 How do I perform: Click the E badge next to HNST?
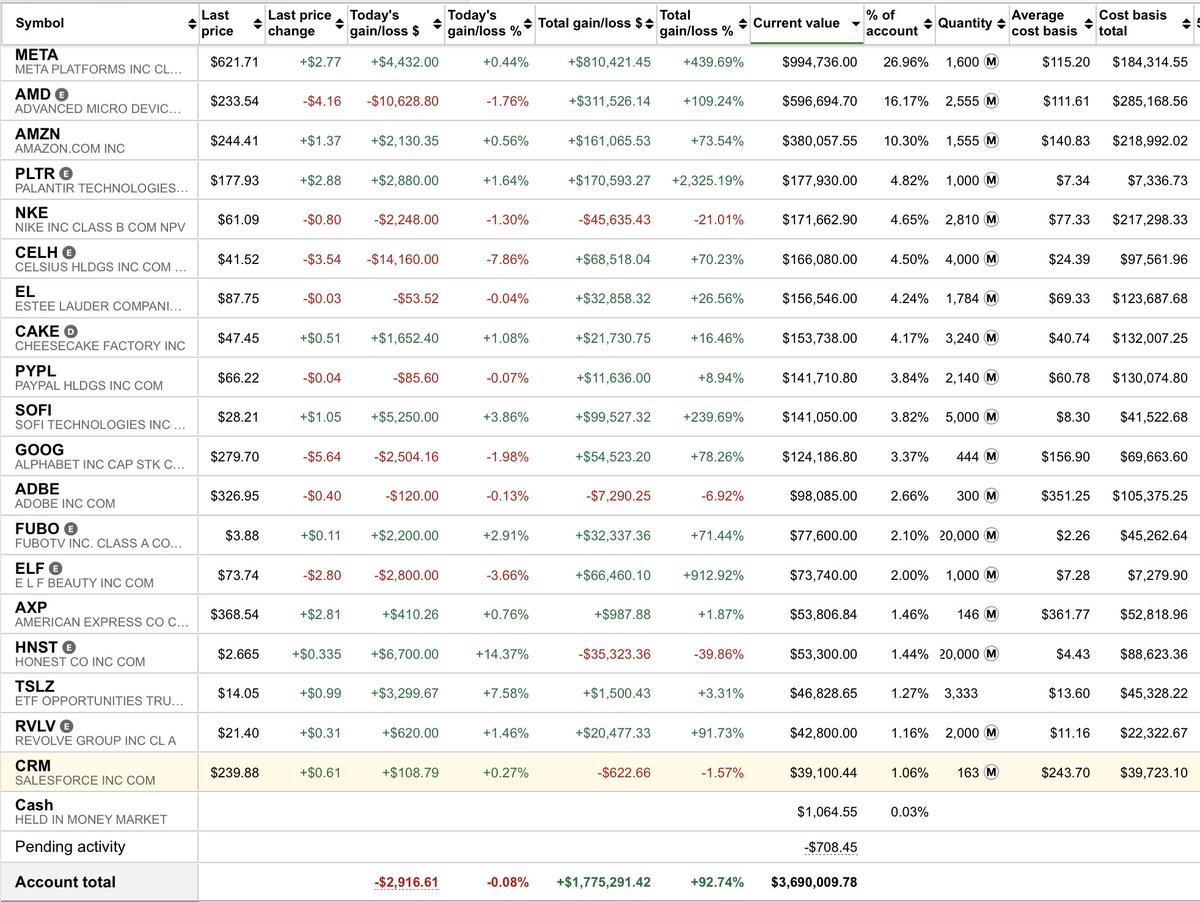pyautogui.click(x=69, y=647)
